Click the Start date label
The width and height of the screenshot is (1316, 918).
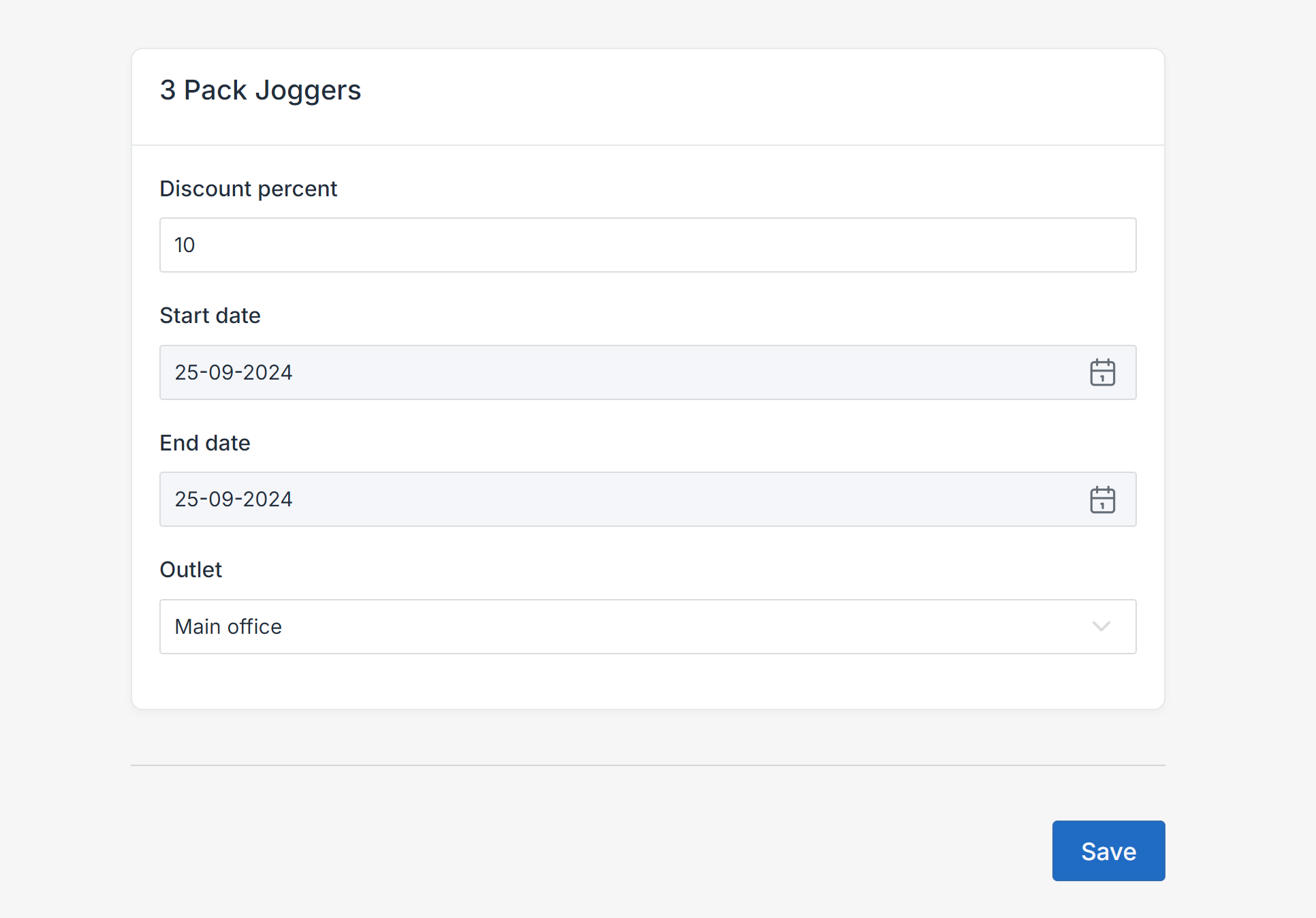pyautogui.click(x=210, y=315)
